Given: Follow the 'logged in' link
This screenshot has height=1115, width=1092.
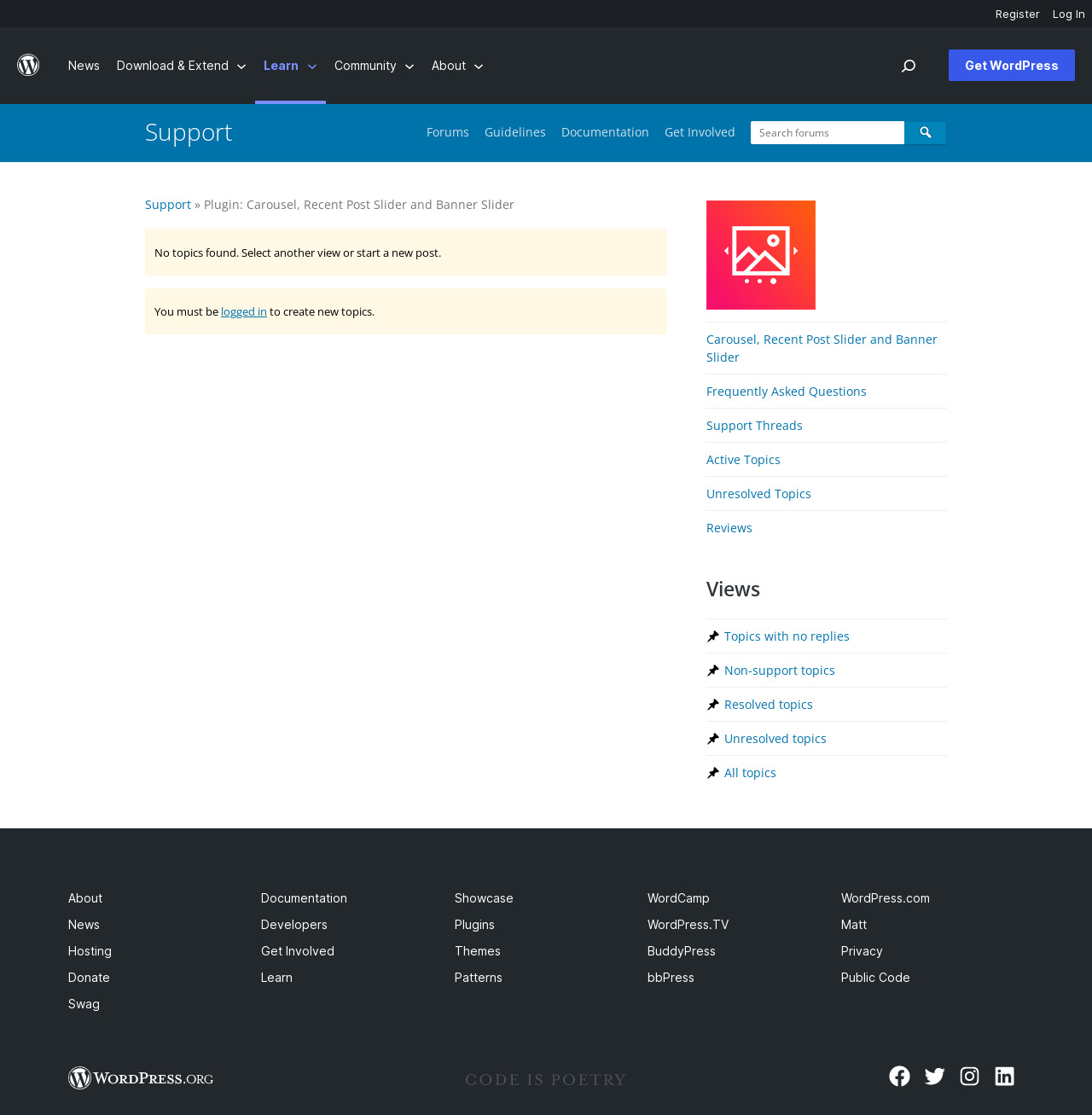Looking at the screenshot, I should 244,311.
